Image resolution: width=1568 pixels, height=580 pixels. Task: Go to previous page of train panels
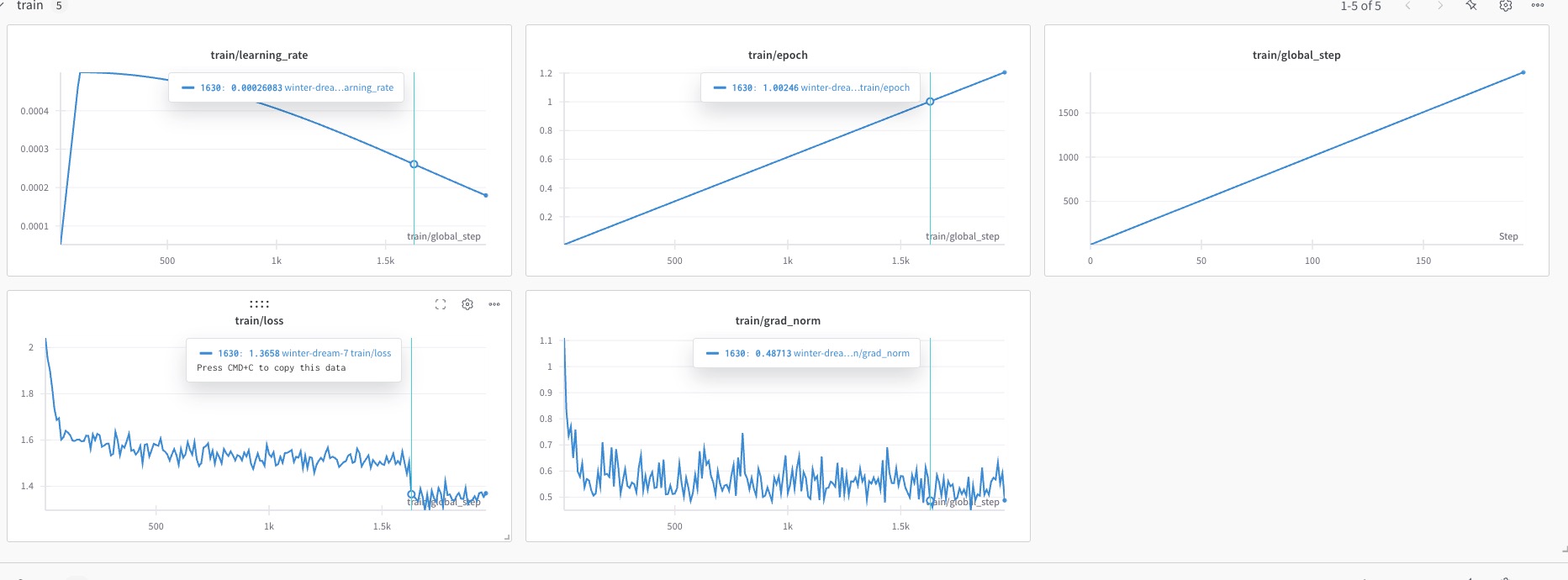coord(1407,6)
